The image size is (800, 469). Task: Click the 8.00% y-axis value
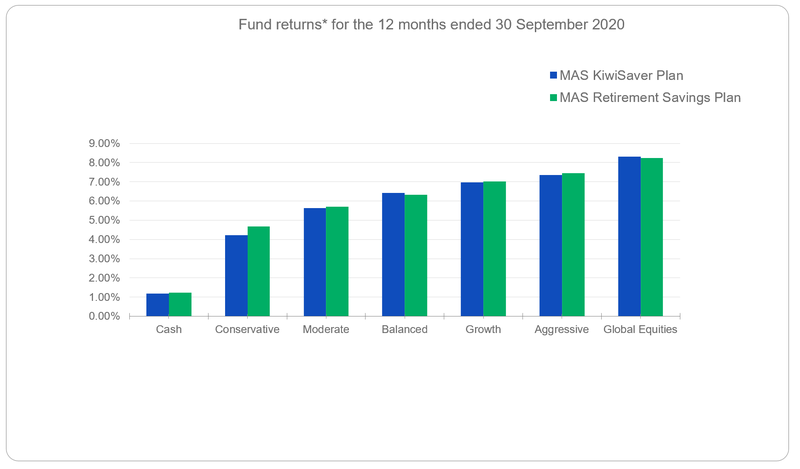(x=104, y=163)
